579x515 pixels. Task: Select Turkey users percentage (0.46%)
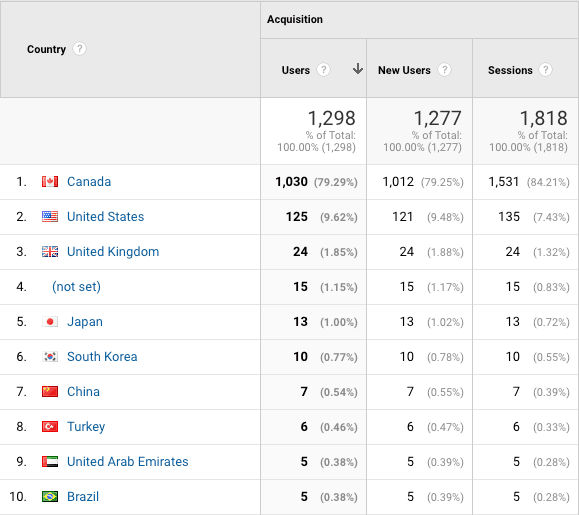(x=339, y=427)
